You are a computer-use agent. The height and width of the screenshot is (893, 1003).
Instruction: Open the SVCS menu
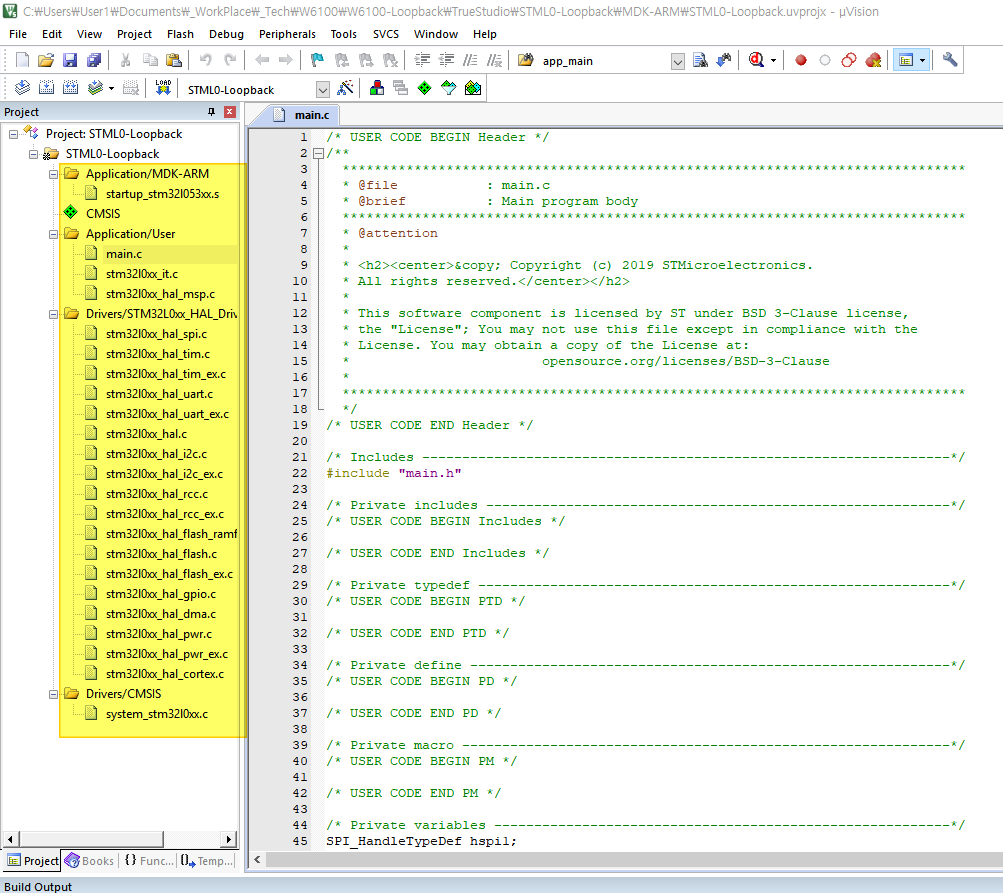coord(386,34)
